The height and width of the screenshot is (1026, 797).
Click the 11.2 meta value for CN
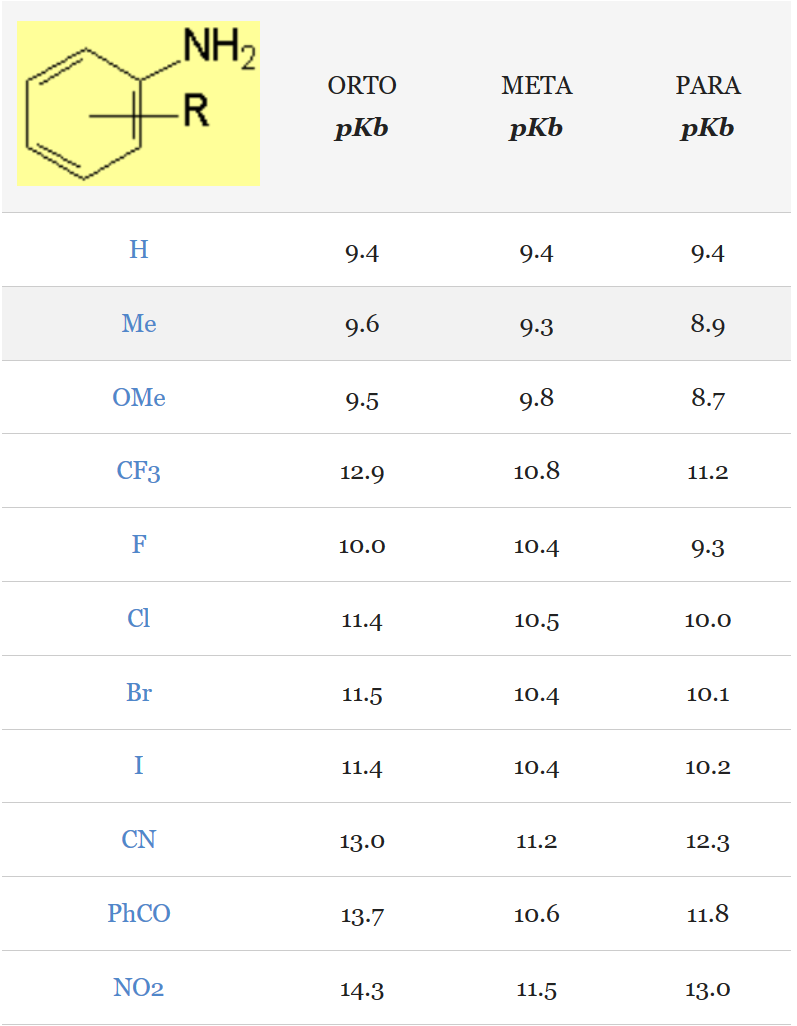click(537, 841)
